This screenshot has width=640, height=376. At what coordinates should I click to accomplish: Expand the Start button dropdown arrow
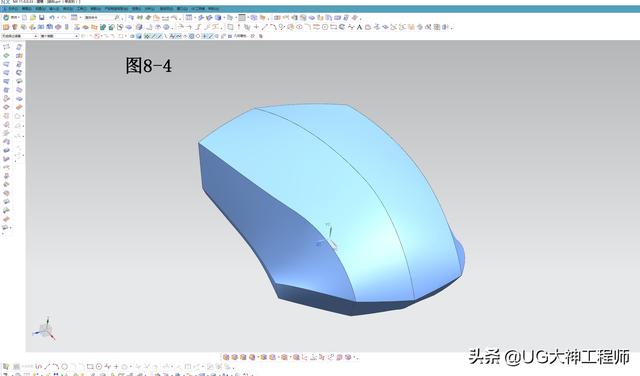click(20, 18)
